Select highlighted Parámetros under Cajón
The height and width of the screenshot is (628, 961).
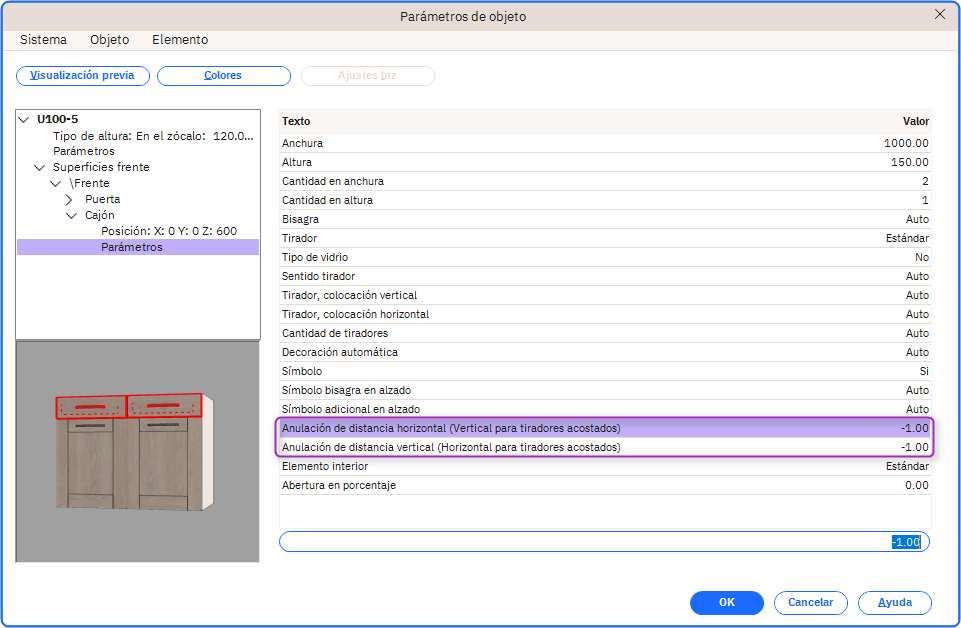click(x=138, y=247)
